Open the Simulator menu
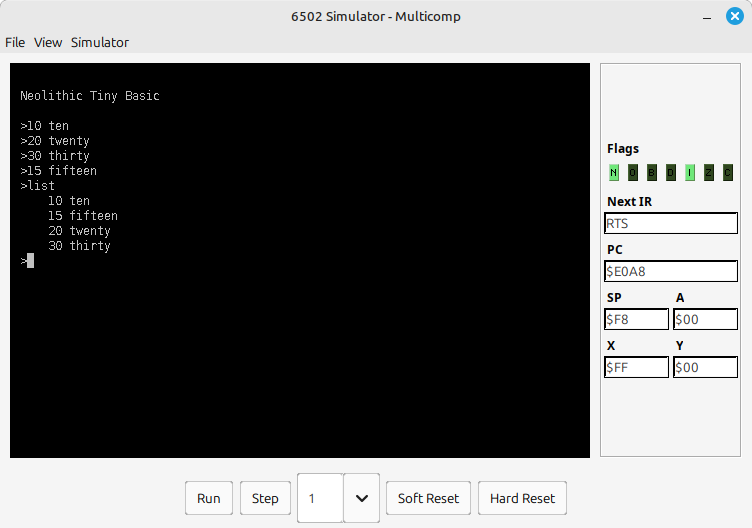 click(x=99, y=42)
